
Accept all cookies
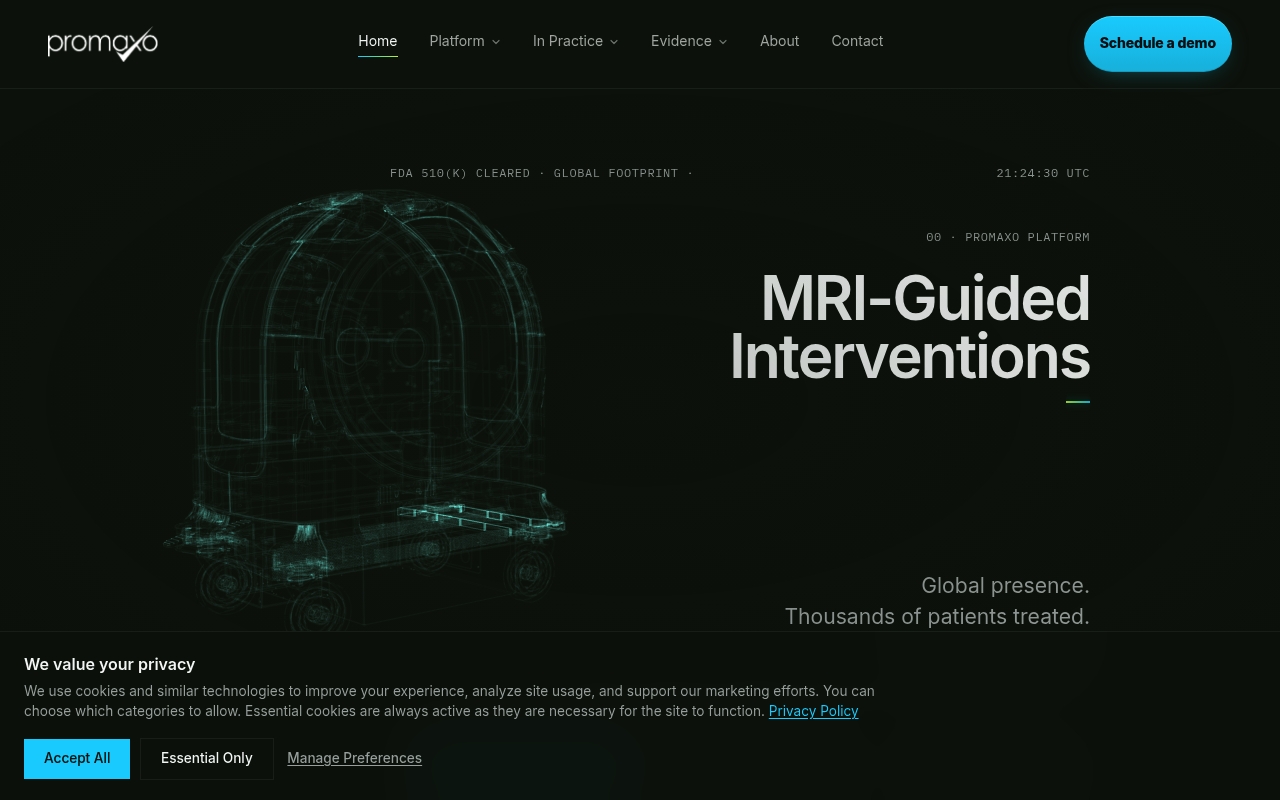[77, 758]
